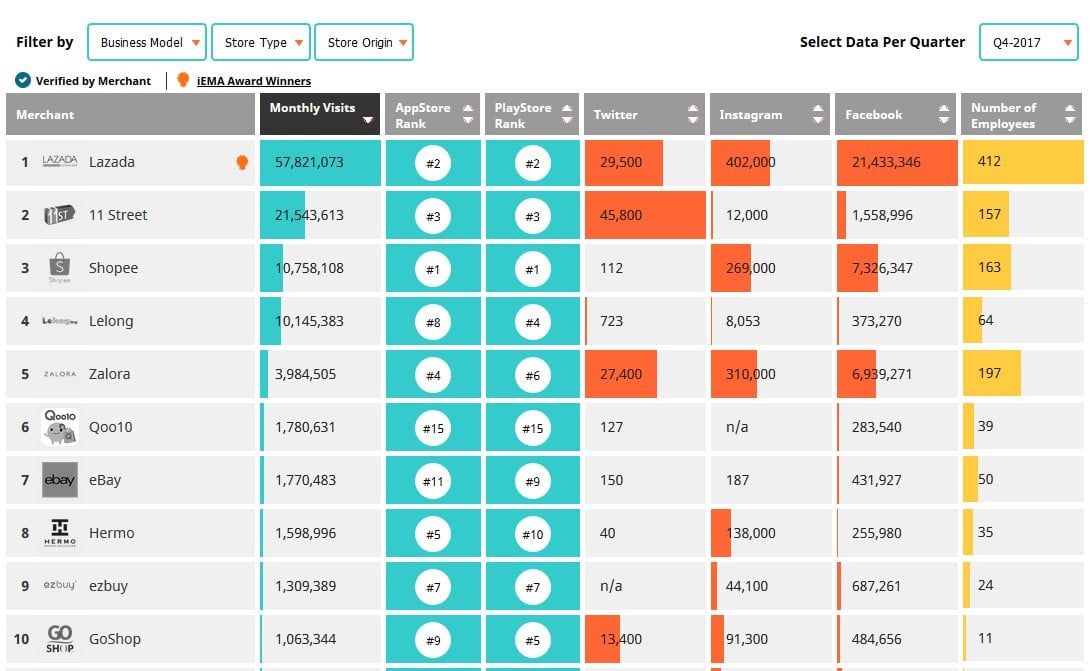The height and width of the screenshot is (671, 1090).
Task: Sort by Number of Employees header
Action: (x=1022, y=115)
